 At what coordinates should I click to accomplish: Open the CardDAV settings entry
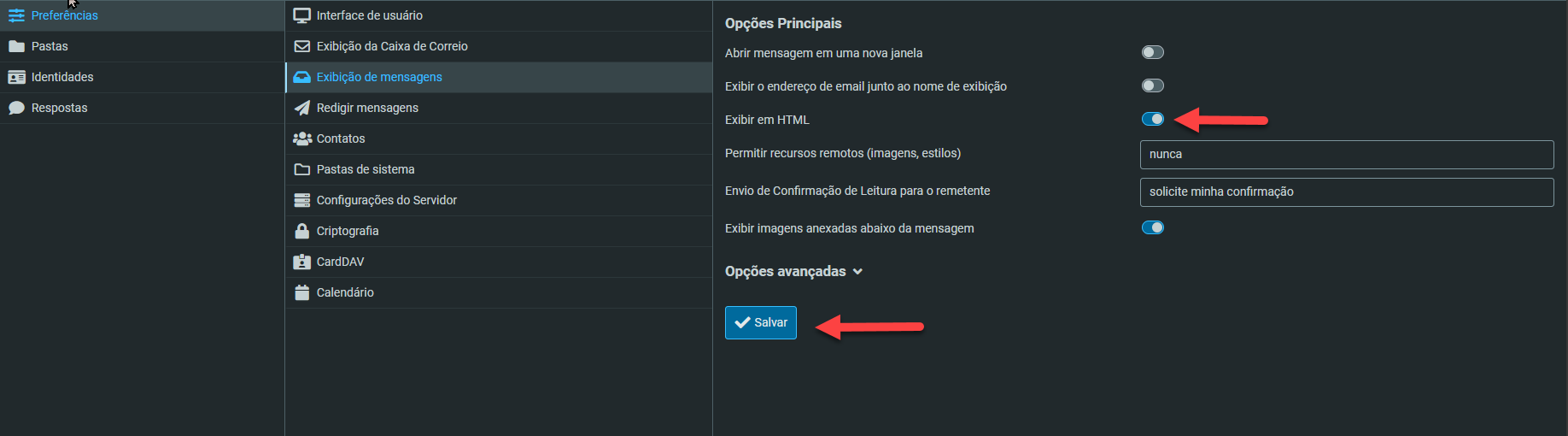click(x=340, y=262)
